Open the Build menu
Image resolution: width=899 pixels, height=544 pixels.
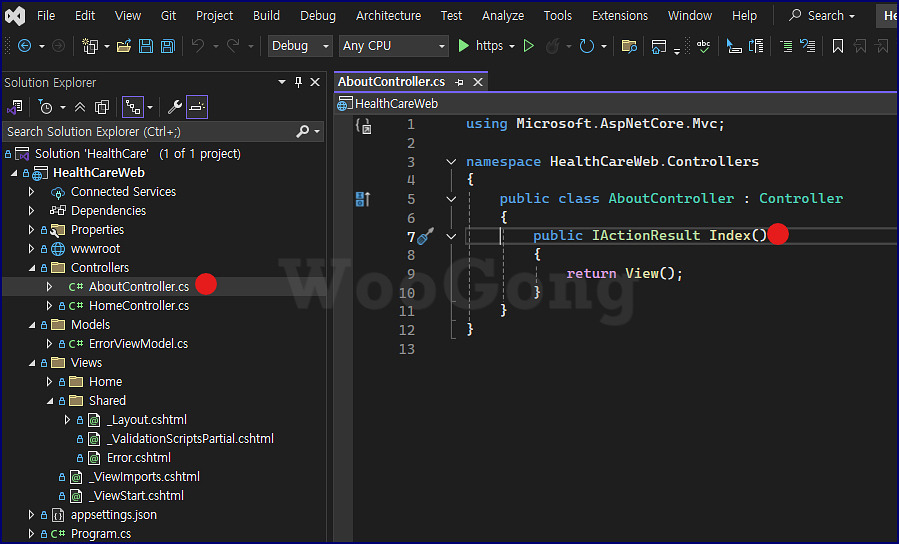267,15
